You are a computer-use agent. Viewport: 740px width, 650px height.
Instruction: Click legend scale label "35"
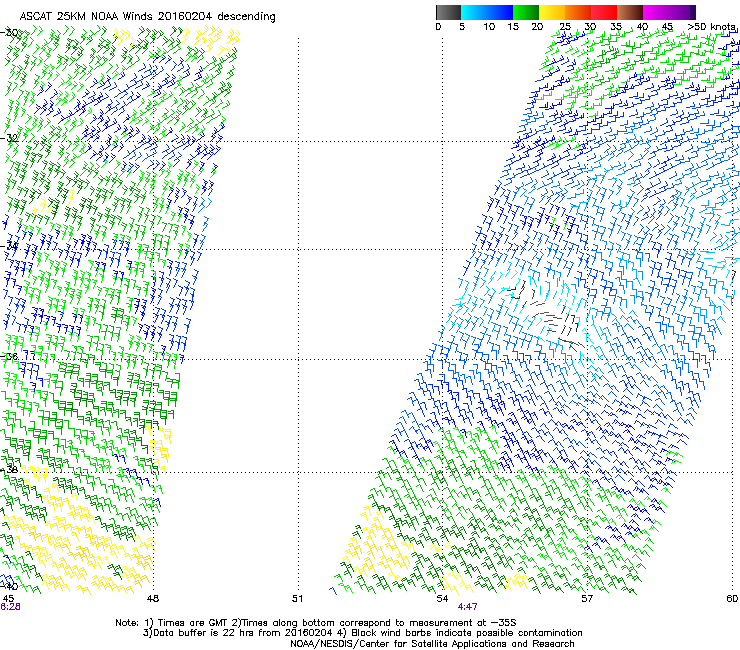tap(616, 26)
